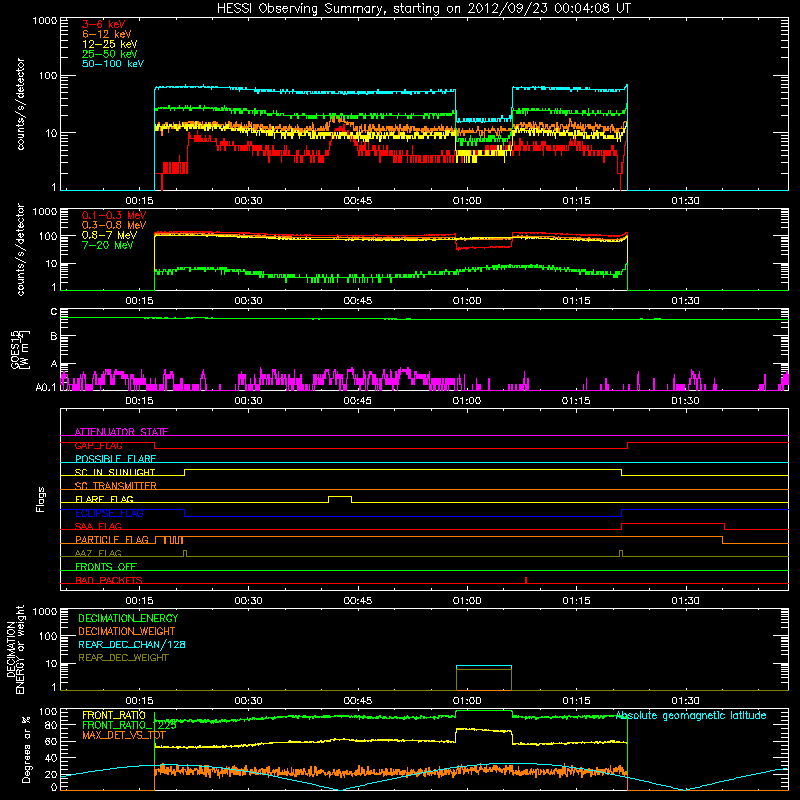This screenshot has height=800, width=800.
Task: Click the GOES15 axis title
Action: point(19,350)
